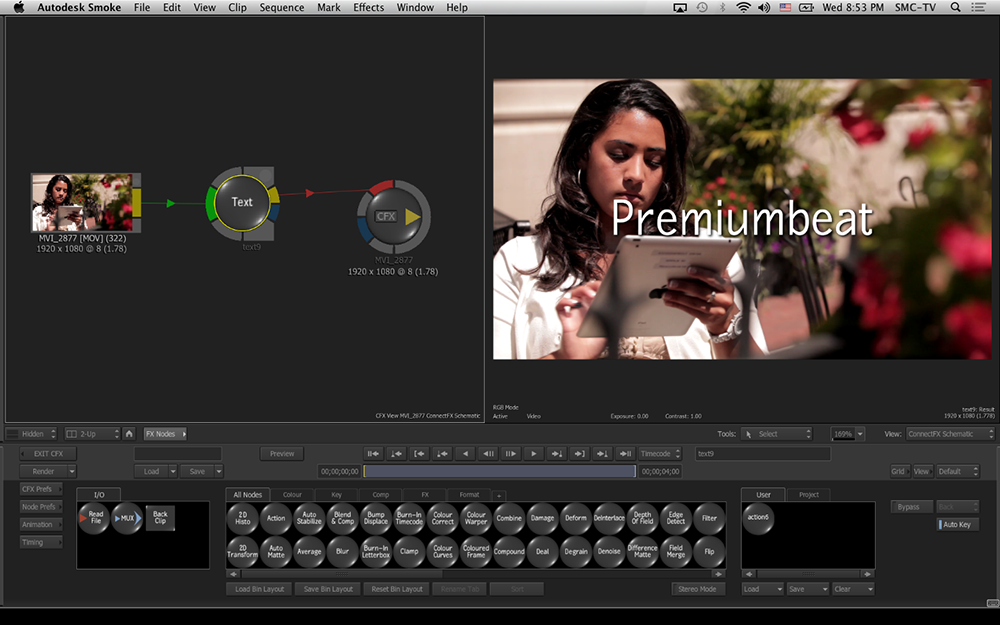Screen dimensions: 1000x625
Task: Click the EXIT CFX button
Action: pyautogui.click(x=49, y=454)
